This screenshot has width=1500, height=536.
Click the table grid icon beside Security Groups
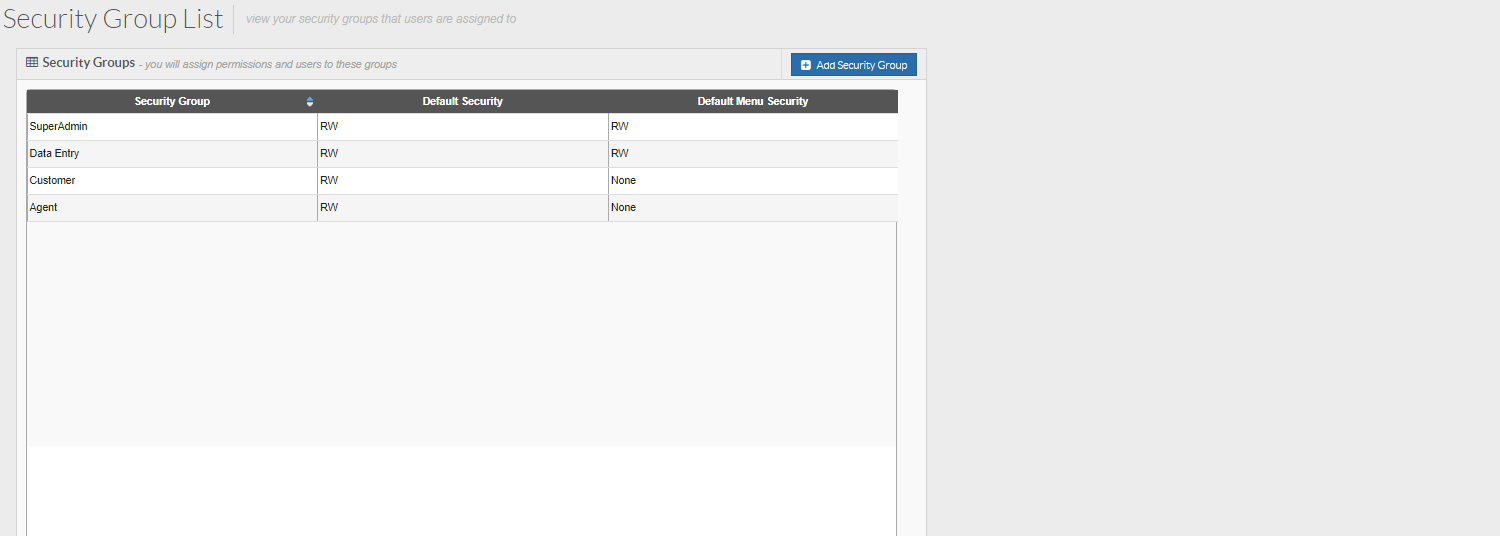coord(32,62)
